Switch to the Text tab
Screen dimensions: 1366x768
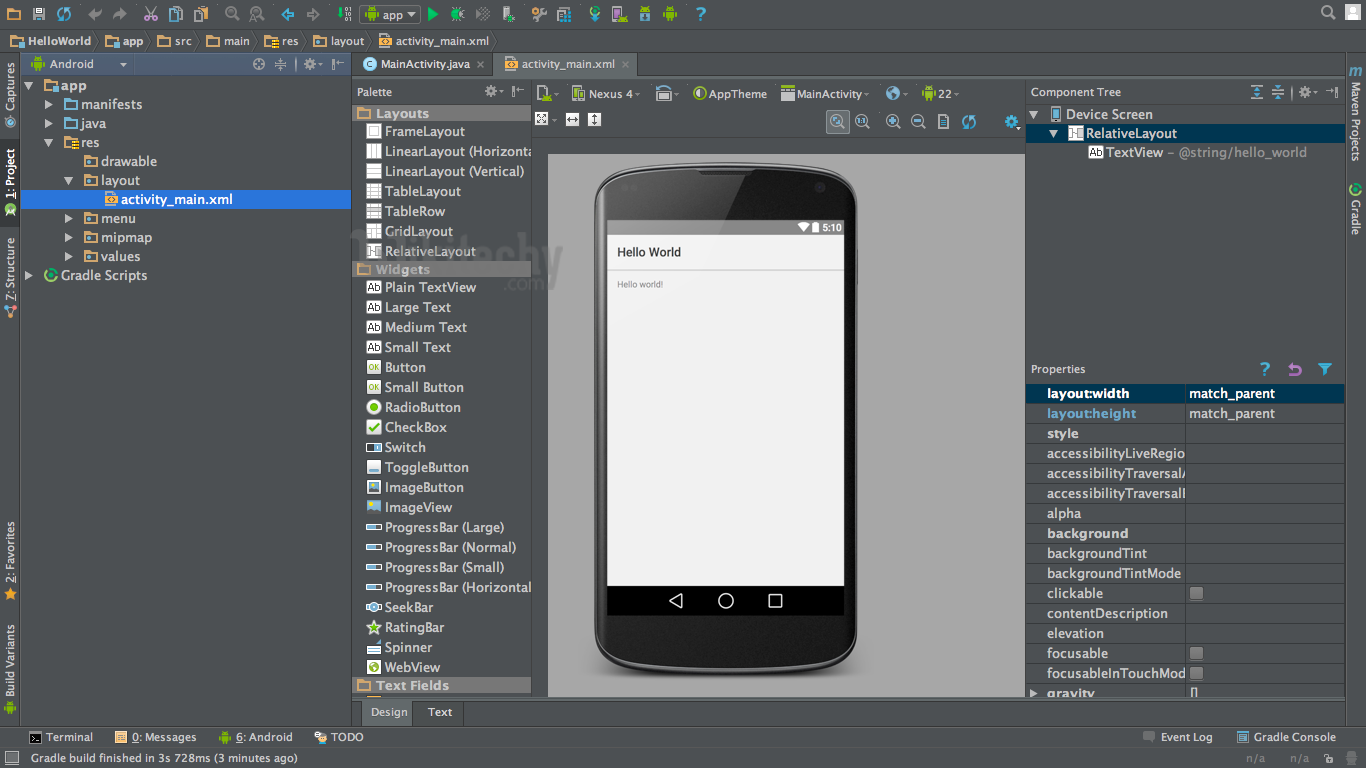[x=439, y=712]
